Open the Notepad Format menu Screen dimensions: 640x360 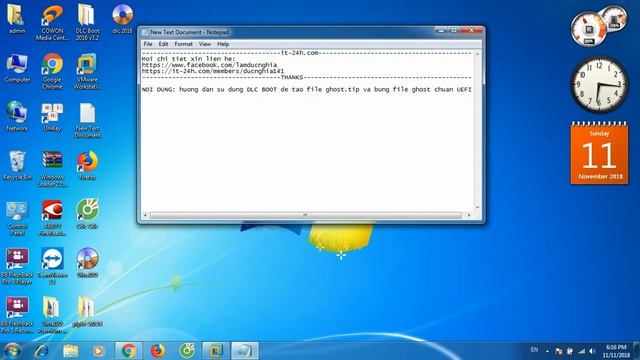(183, 44)
